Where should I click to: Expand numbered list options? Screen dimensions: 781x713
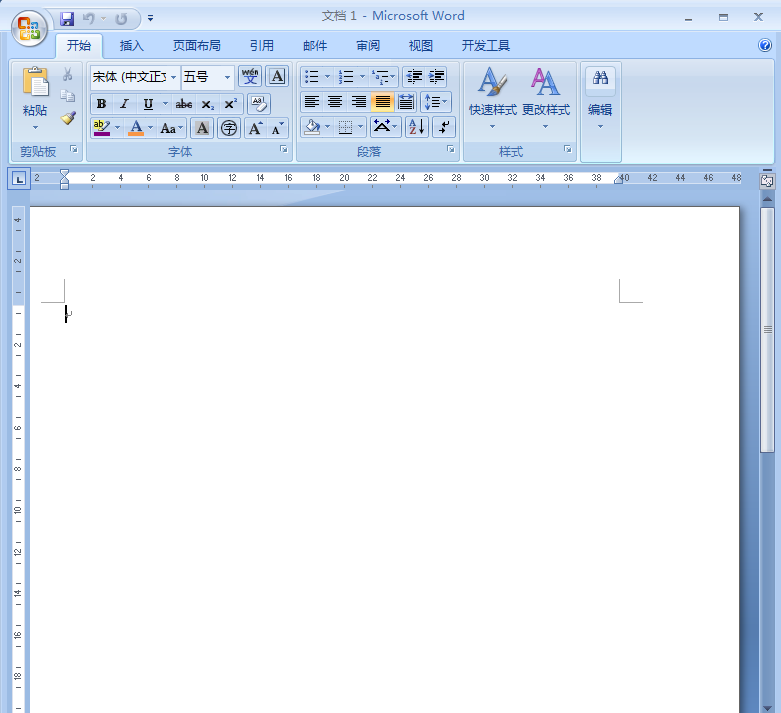click(362, 76)
